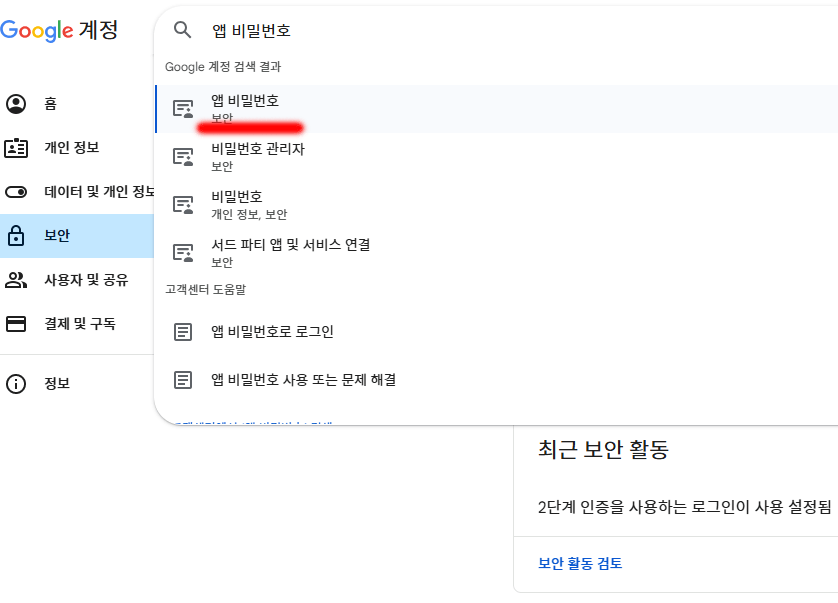This screenshot has width=838, height=603.
Task: Click the icon beside 비밀번호 관리자 result
Action: [183, 157]
